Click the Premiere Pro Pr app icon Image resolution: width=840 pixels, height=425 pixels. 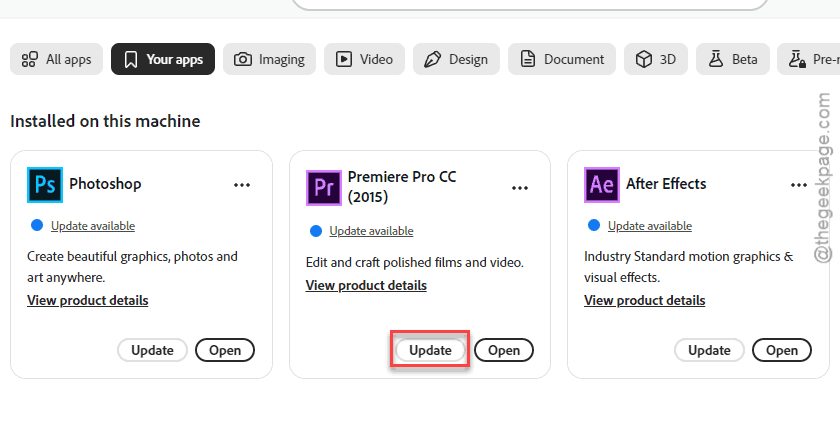click(324, 188)
